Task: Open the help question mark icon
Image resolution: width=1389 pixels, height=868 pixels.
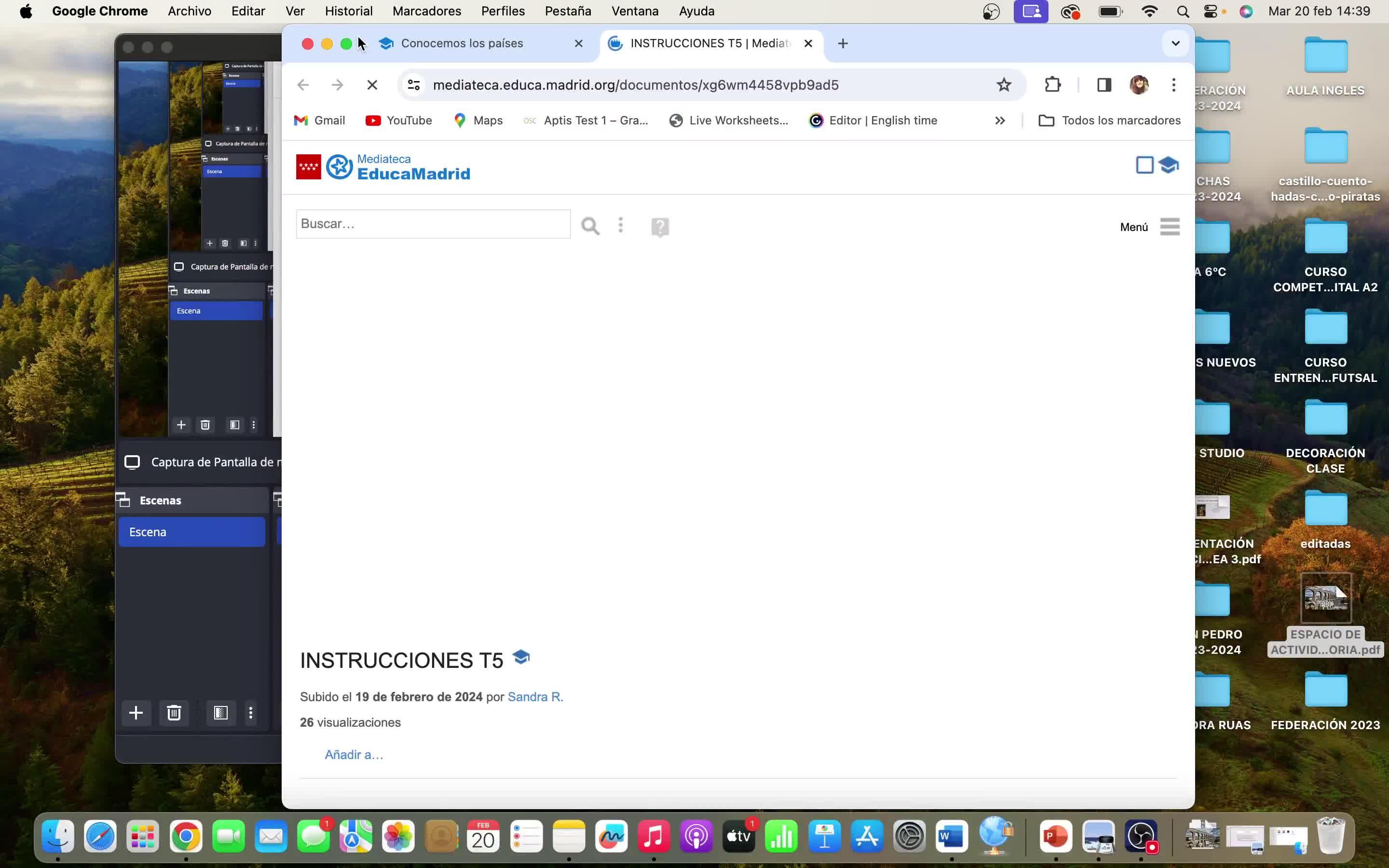Action: [660, 227]
